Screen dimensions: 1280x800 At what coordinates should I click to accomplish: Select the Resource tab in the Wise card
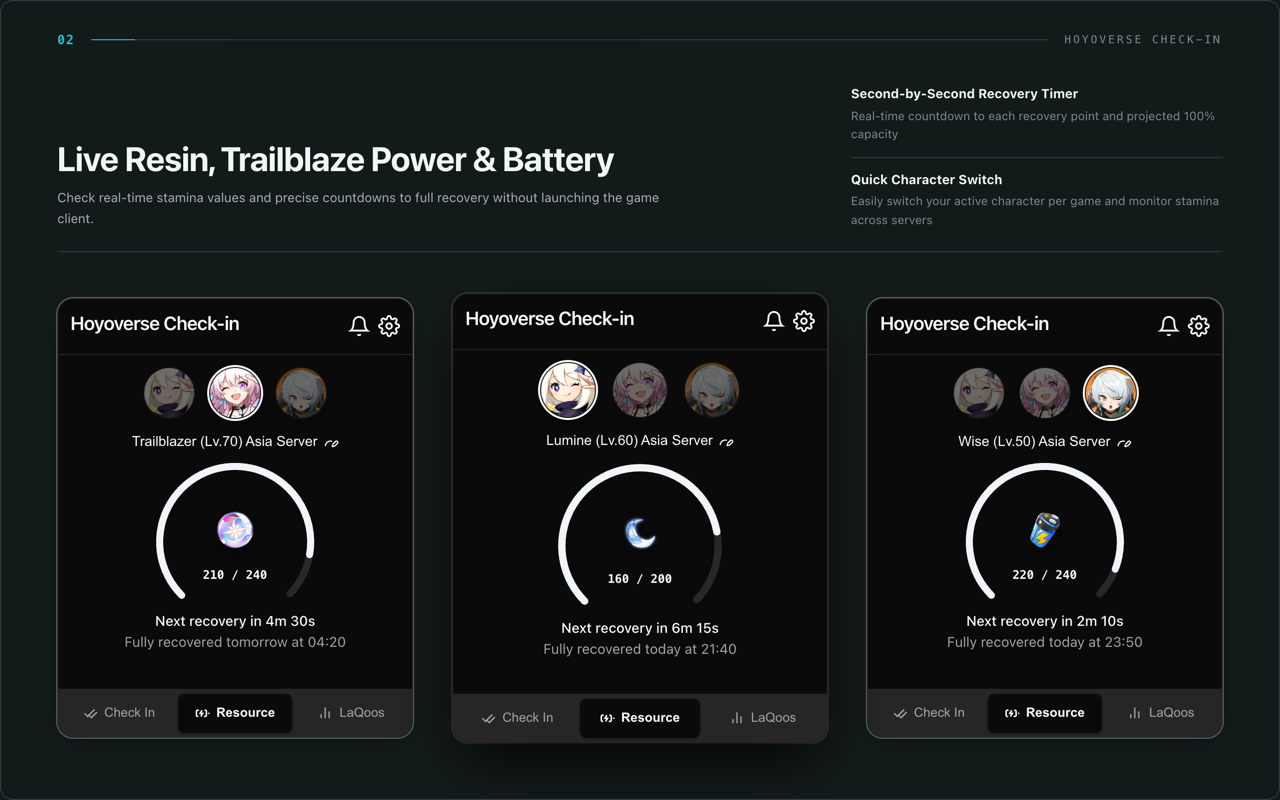[1045, 713]
